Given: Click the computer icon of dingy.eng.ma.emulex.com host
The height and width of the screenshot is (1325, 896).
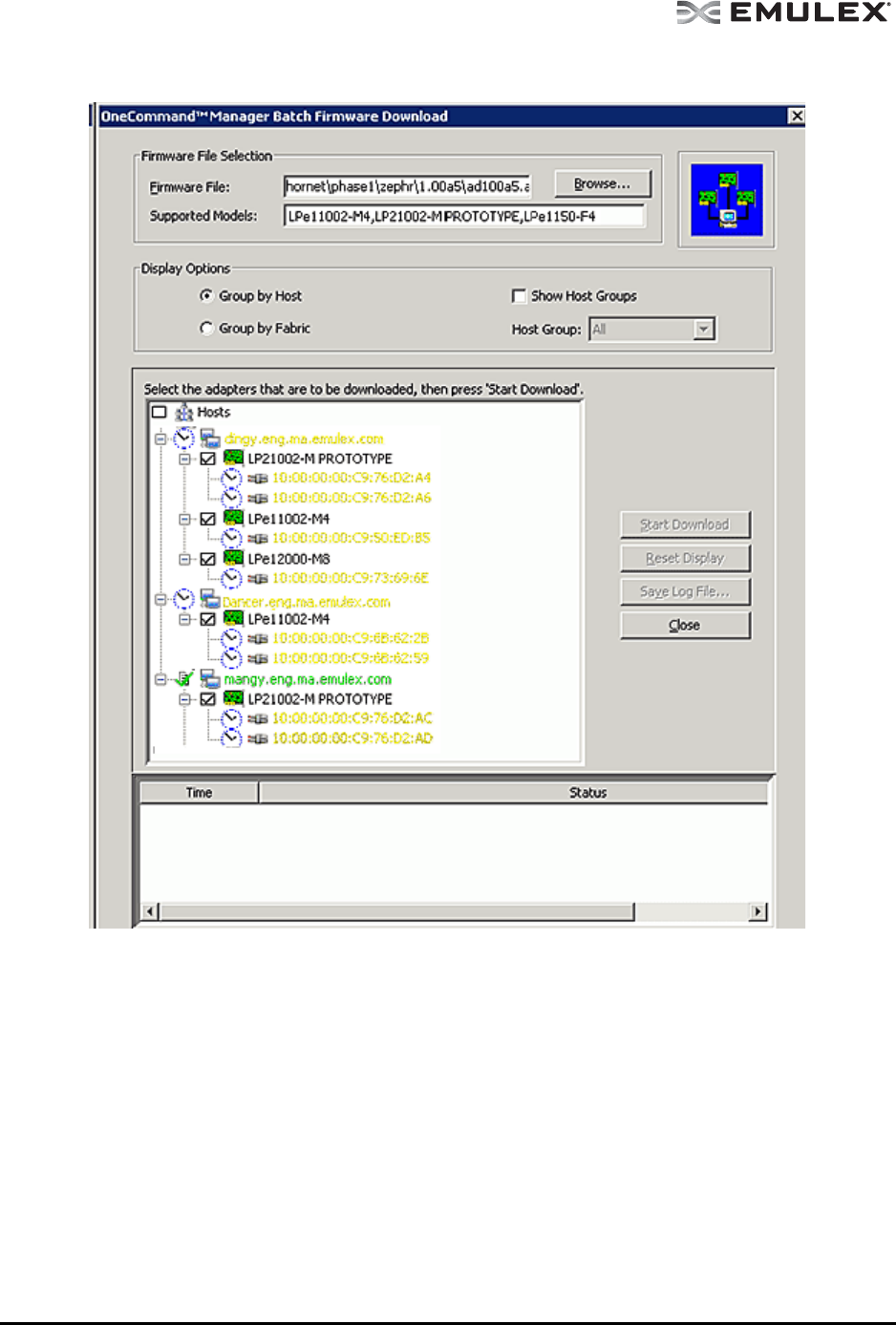Looking at the screenshot, I should [210, 438].
